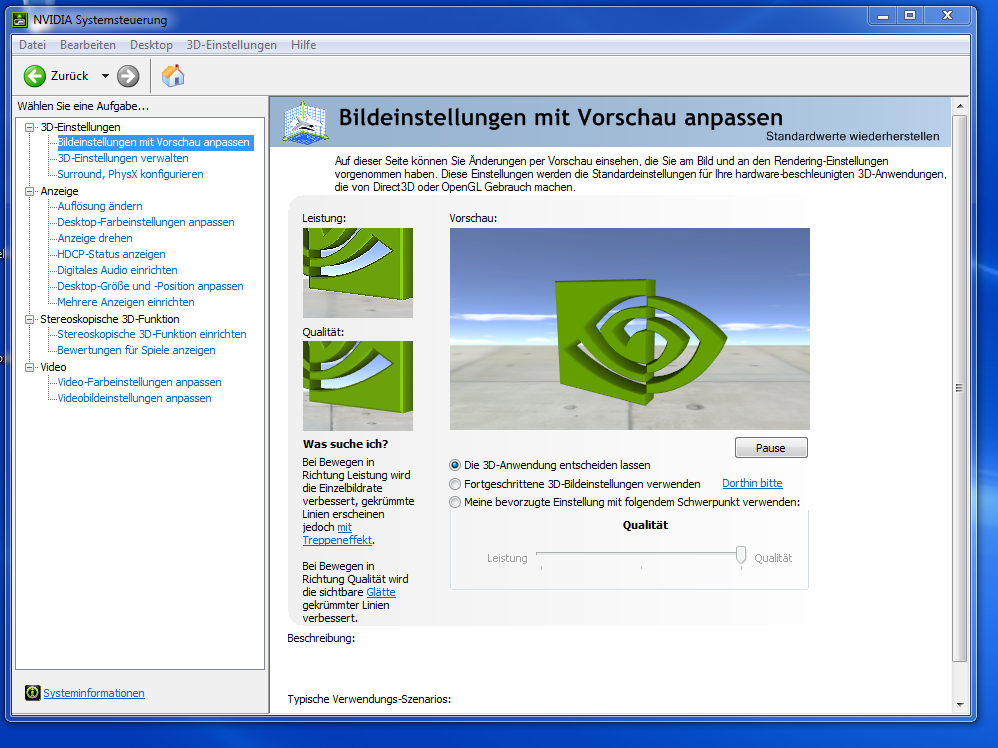The image size is (998, 748).
Task: Click the Stereoskopische 3D-Funktion category label
Action: click(x=109, y=319)
